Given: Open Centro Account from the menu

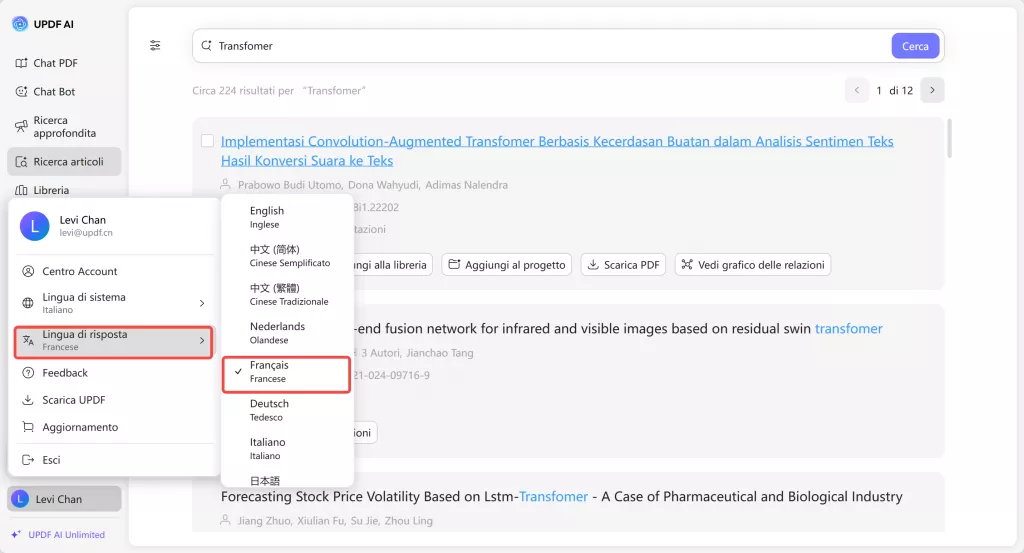Looking at the screenshot, I should [79, 271].
